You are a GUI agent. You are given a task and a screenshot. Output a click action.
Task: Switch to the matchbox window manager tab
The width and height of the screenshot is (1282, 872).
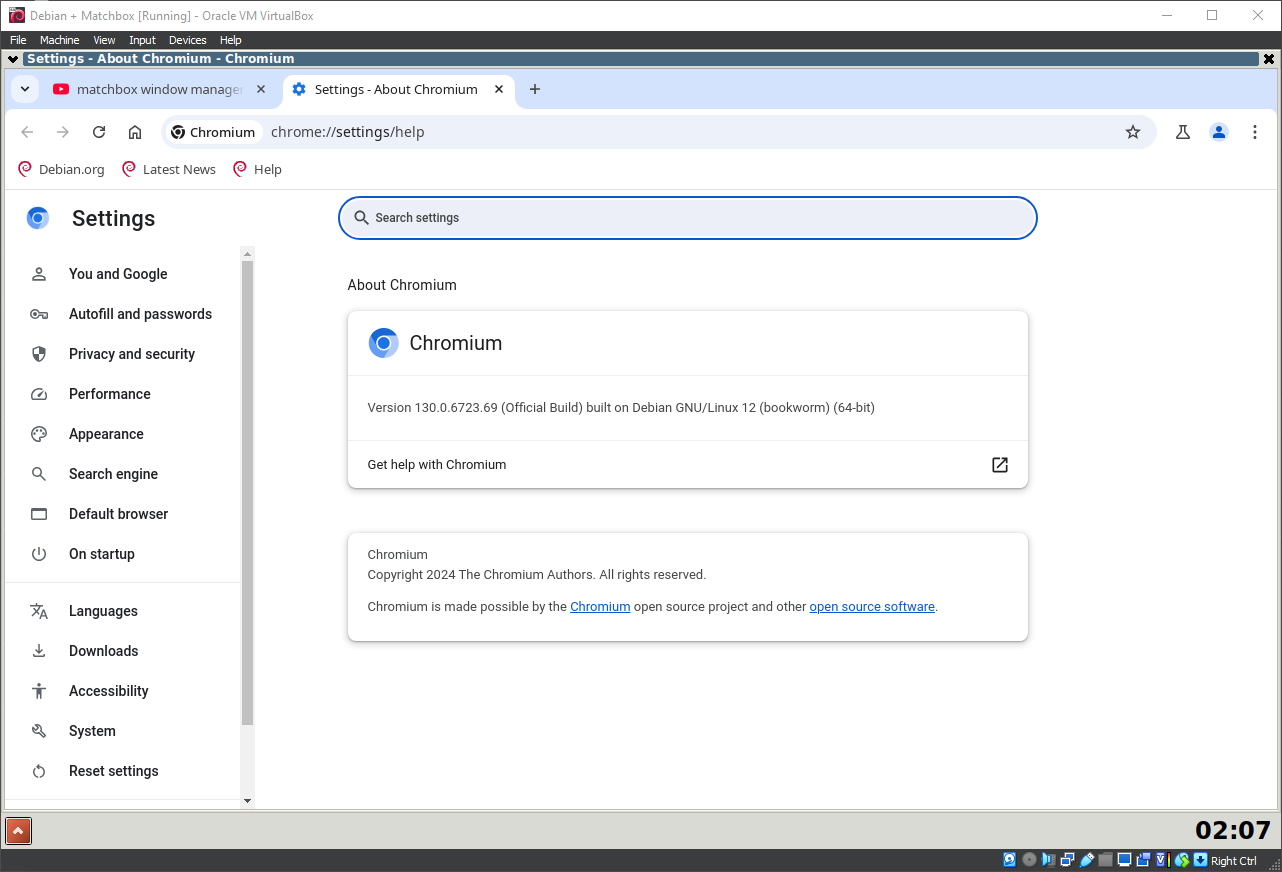pyautogui.click(x=150, y=89)
